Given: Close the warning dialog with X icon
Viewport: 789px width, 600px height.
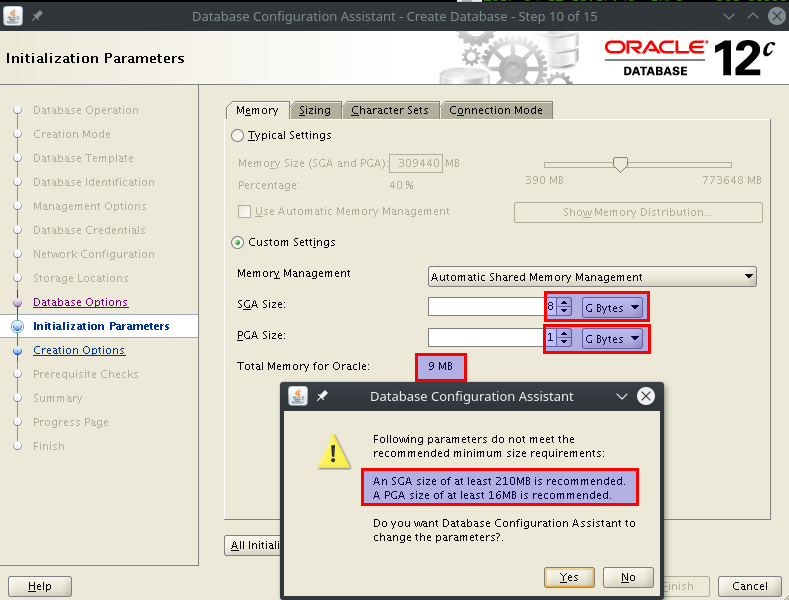Looking at the screenshot, I should coord(646,396).
